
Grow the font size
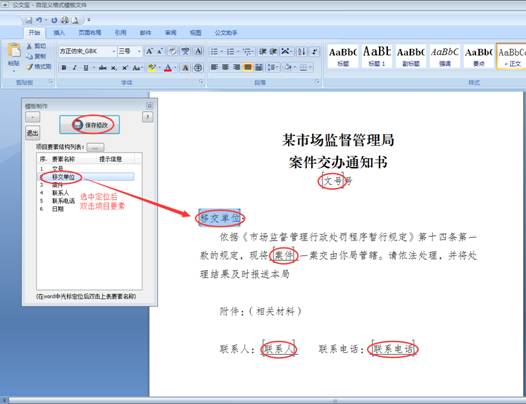(x=149, y=51)
